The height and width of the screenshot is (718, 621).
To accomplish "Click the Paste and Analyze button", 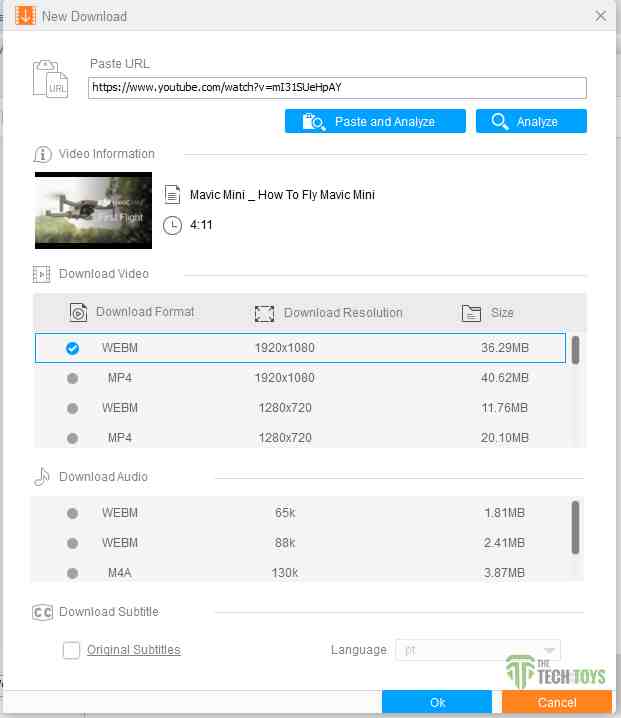I will (x=375, y=121).
